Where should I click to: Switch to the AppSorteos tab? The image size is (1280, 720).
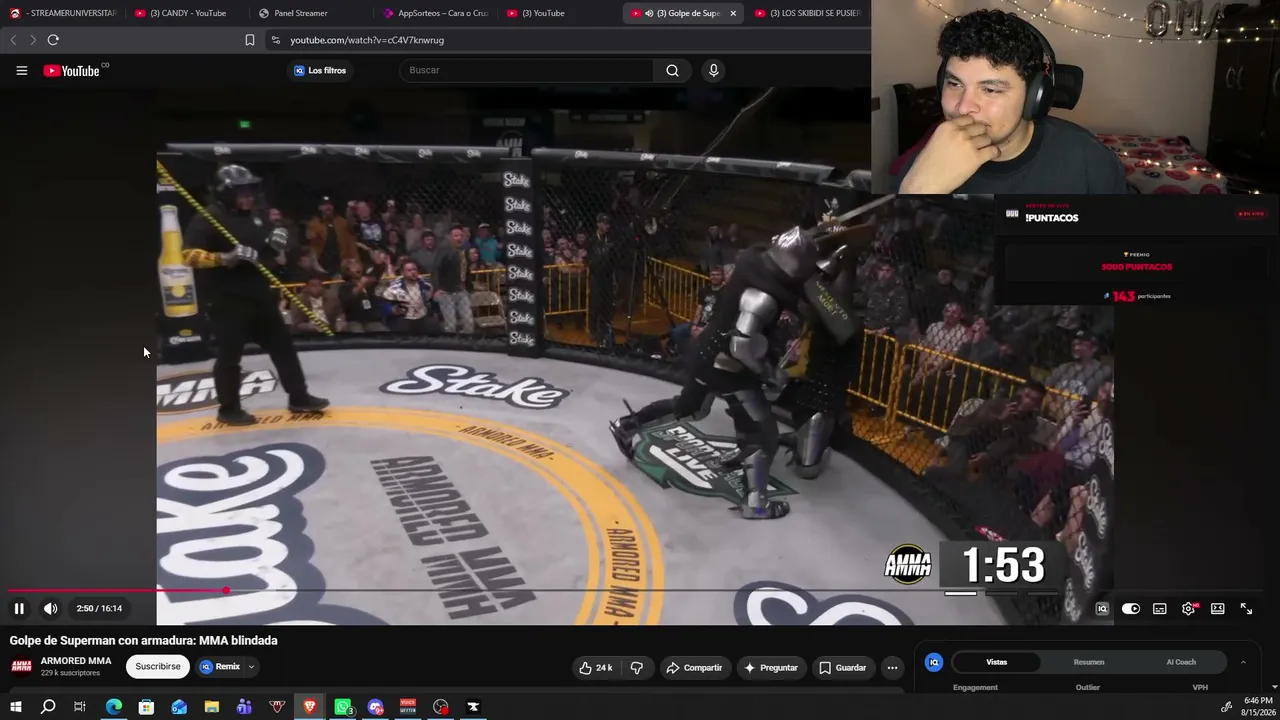435,13
